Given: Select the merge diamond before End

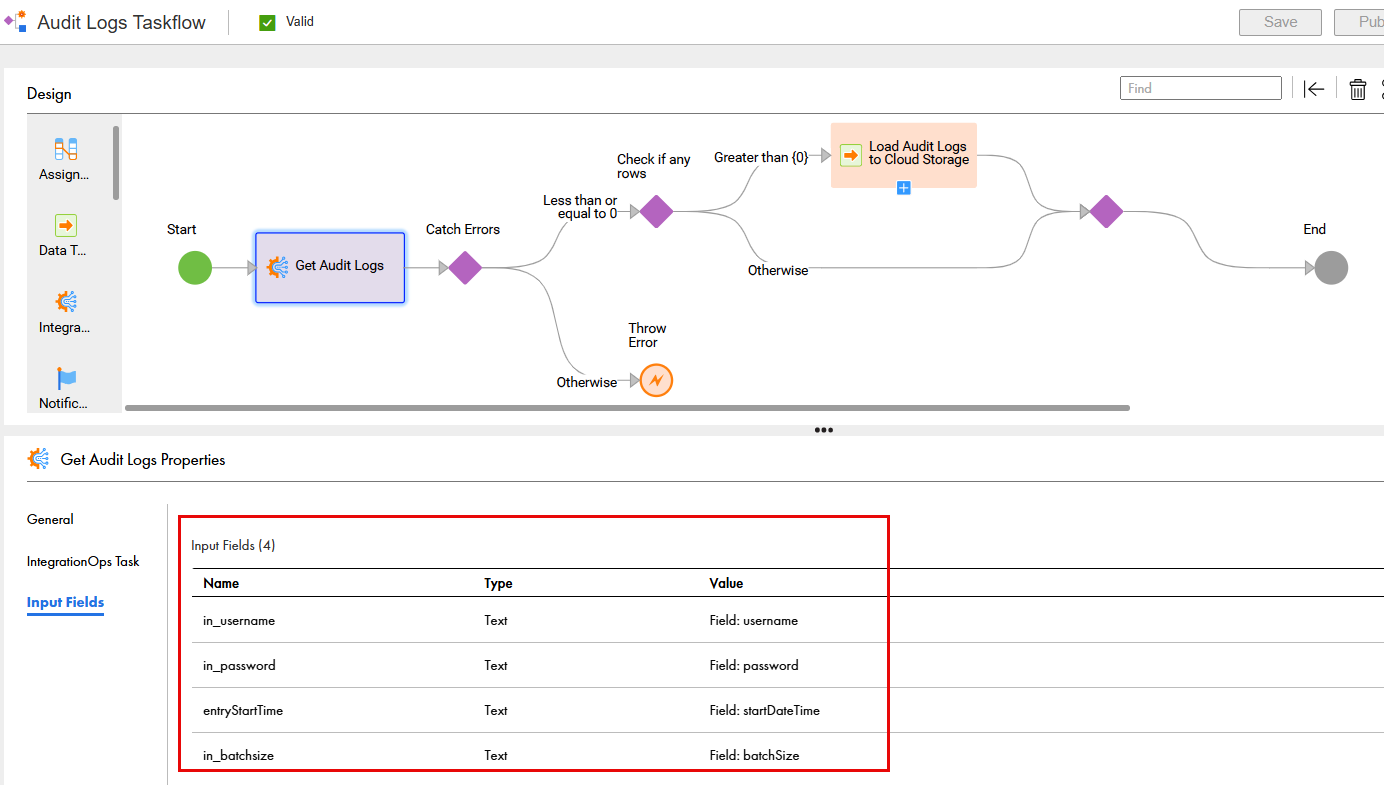Looking at the screenshot, I should click(x=1106, y=212).
